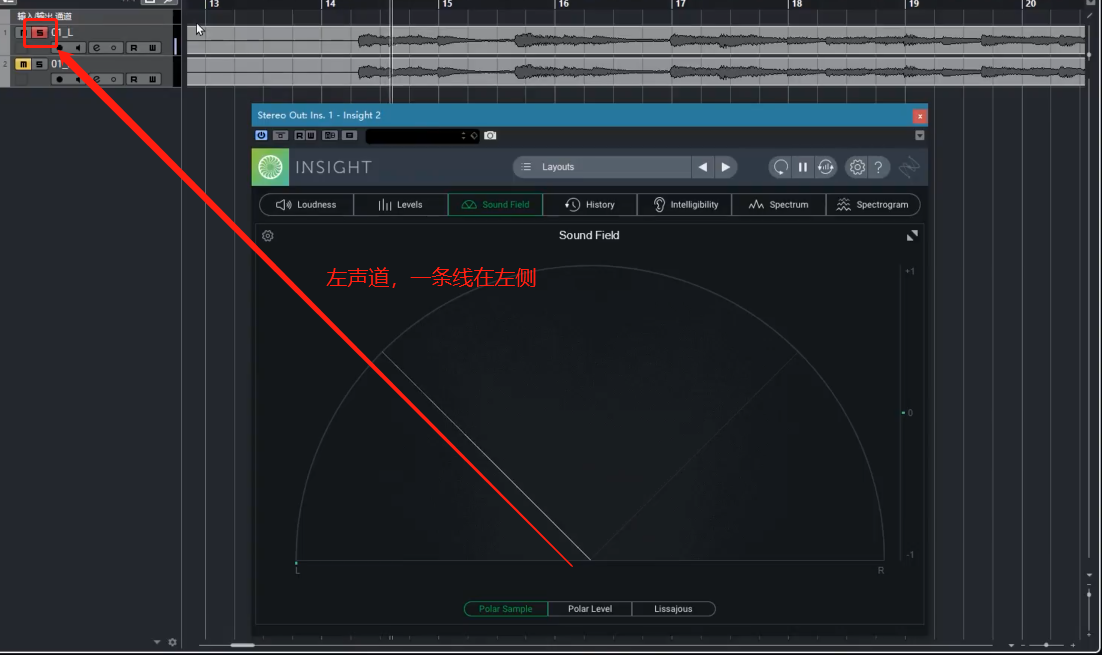Image resolution: width=1102 pixels, height=655 pixels.
Task: Open the Spectrum tab
Action: (779, 205)
